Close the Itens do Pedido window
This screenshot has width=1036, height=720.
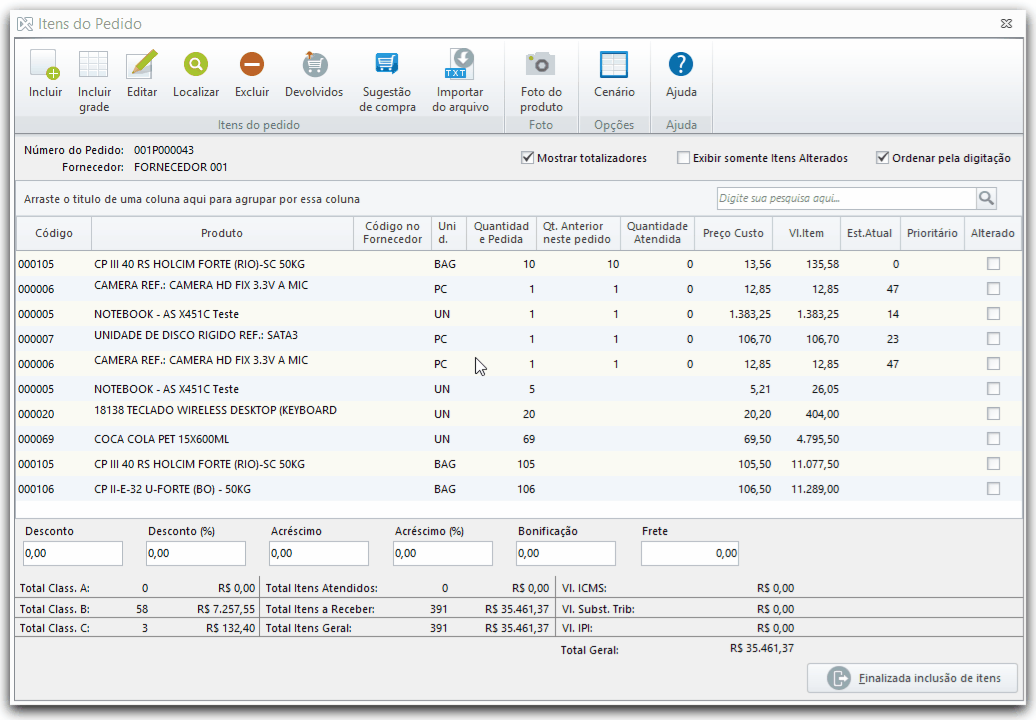1006,24
